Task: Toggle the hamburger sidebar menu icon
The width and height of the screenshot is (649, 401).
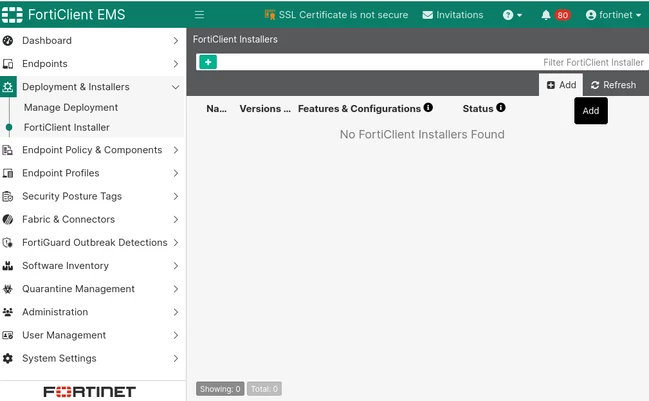Action: pyautogui.click(x=200, y=15)
